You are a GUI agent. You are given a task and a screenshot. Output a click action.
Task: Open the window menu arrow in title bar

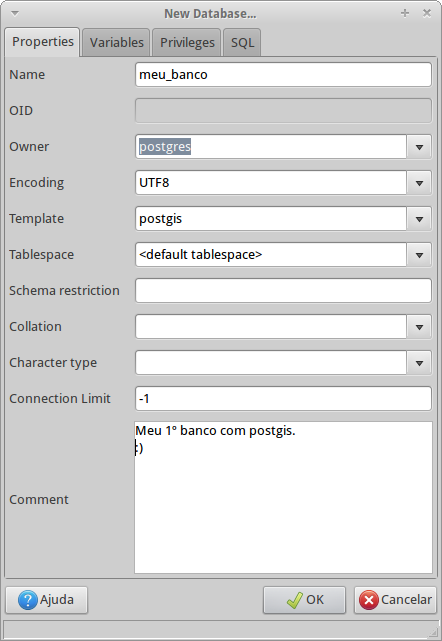(x=15, y=13)
